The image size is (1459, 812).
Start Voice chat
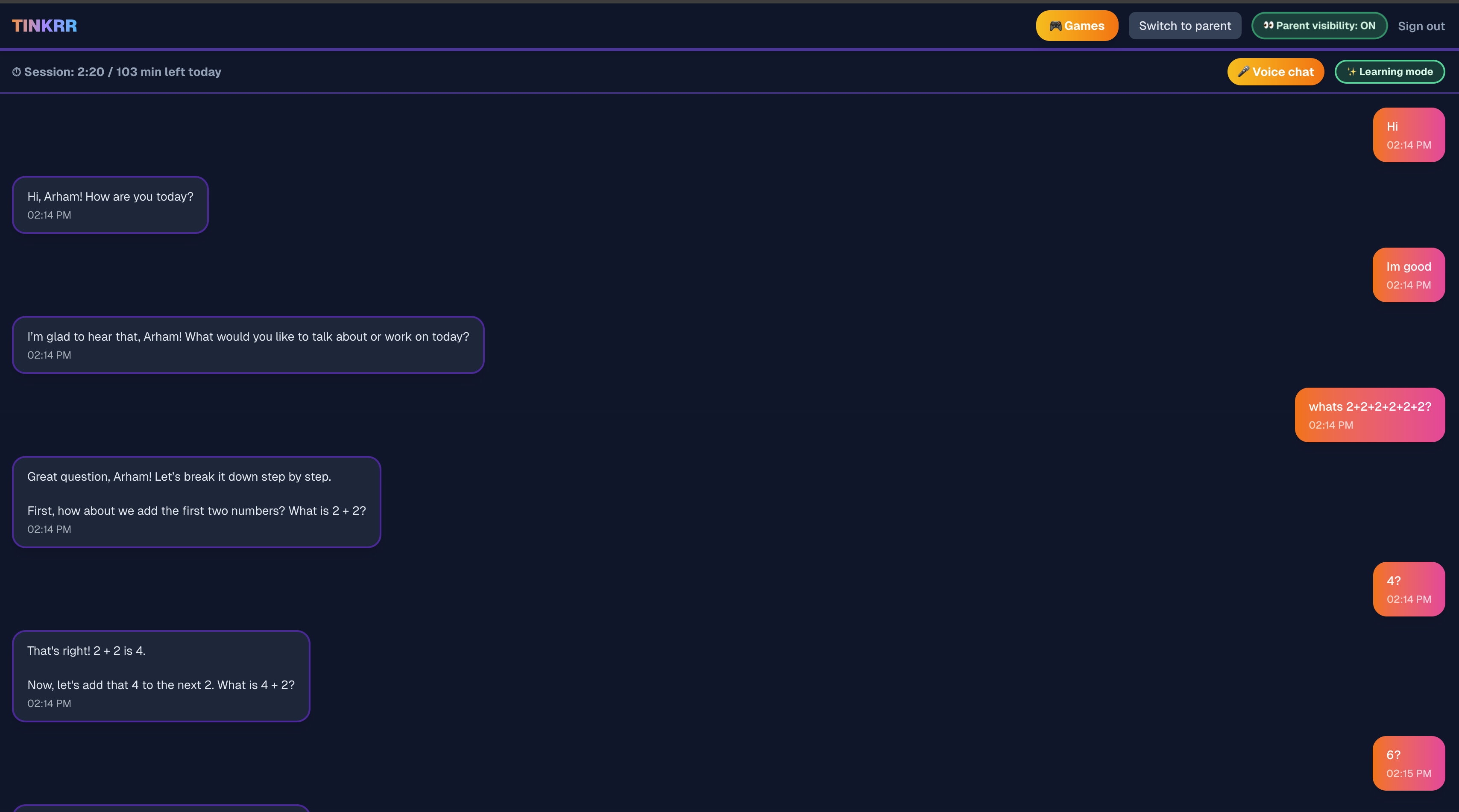click(x=1275, y=71)
